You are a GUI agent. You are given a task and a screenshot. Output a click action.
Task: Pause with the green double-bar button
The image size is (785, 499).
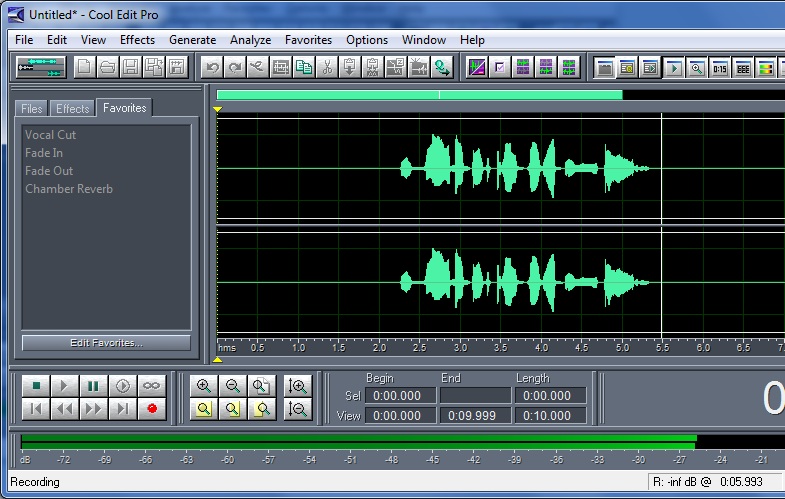pyautogui.click(x=93, y=386)
